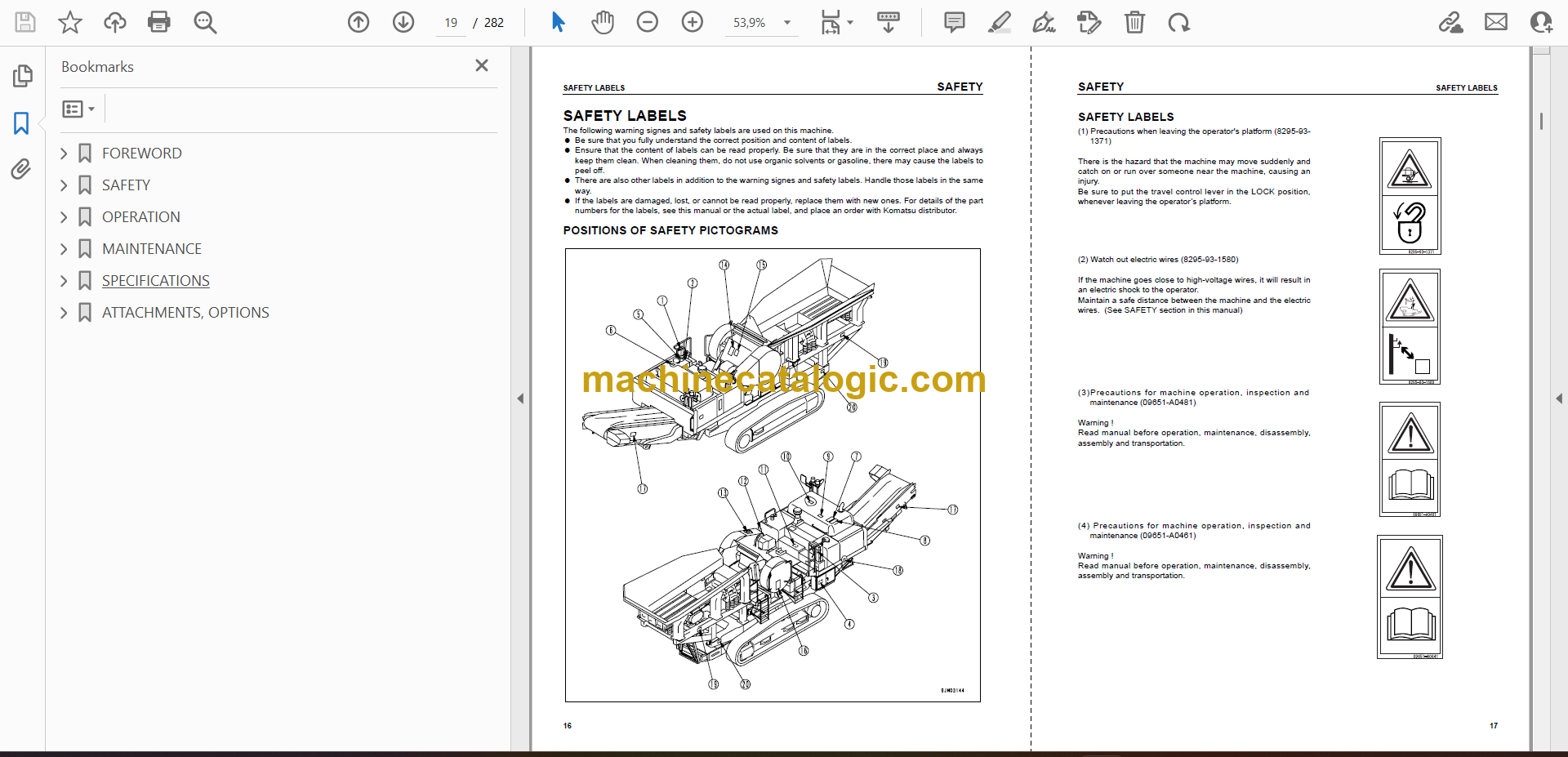Image resolution: width=1568 pixels, height=757 pixels.
Task: Upload the file via the cloud icon
Action: [x=115, y=22]
